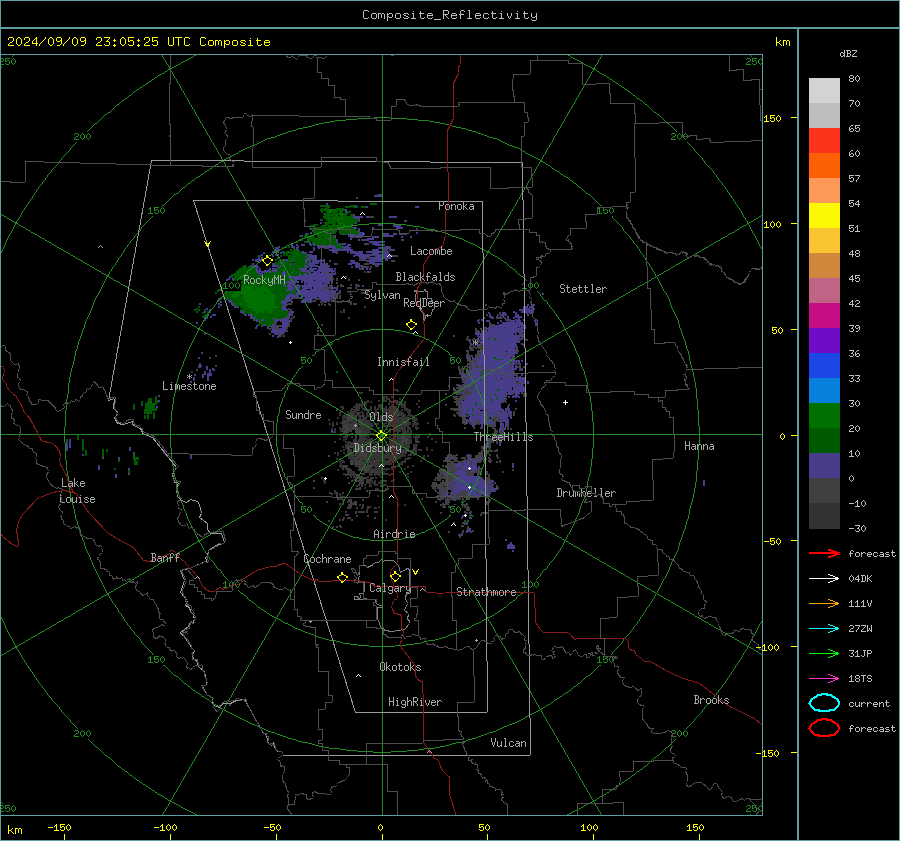Image resolution: width=900 pixels, height=841 pixels.
Task: Select the magenta 39-42 dBZ color swatch
Action: point(824,316)
